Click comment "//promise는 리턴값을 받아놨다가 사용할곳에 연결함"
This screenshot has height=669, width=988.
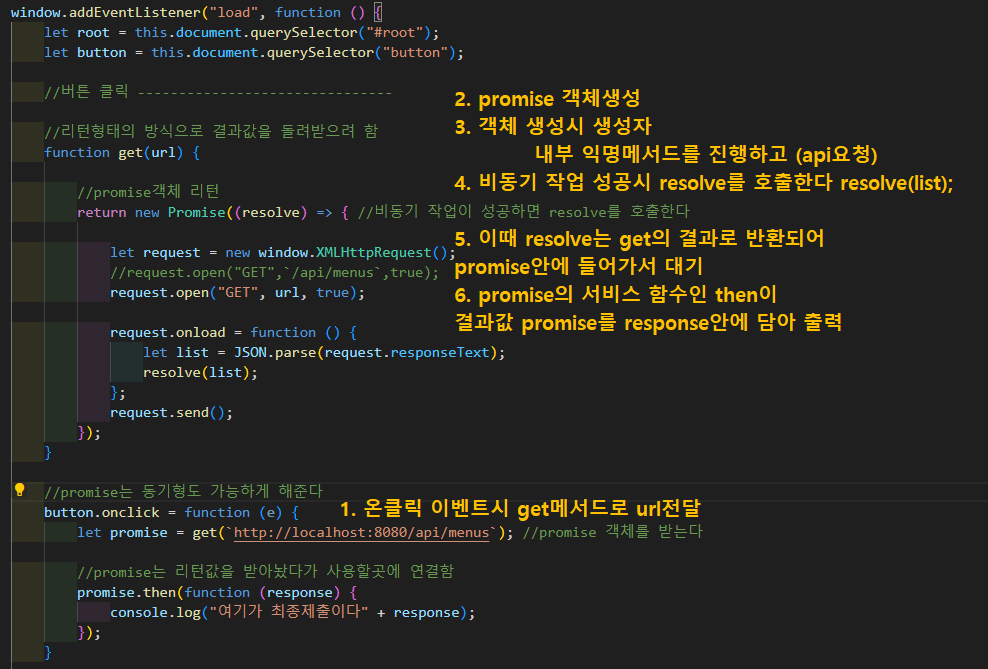pyautogui.click(x=265, y=572)
